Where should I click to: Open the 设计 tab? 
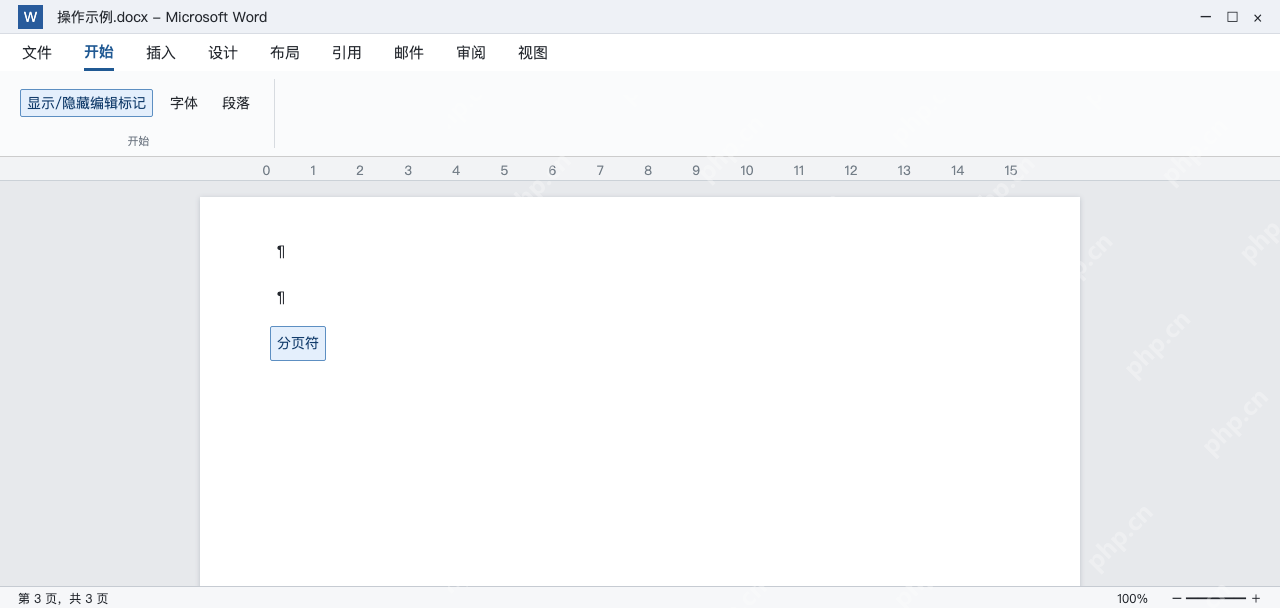(x=223, y=53)
